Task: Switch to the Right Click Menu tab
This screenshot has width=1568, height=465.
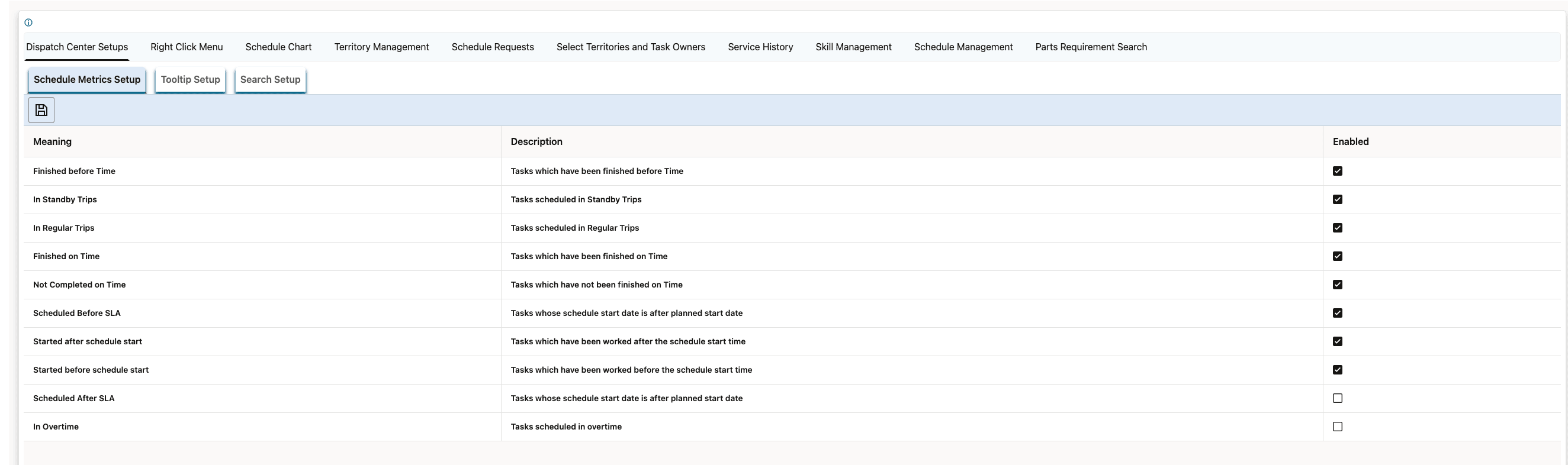Action: pyautogui.click(x=187, y=47)
